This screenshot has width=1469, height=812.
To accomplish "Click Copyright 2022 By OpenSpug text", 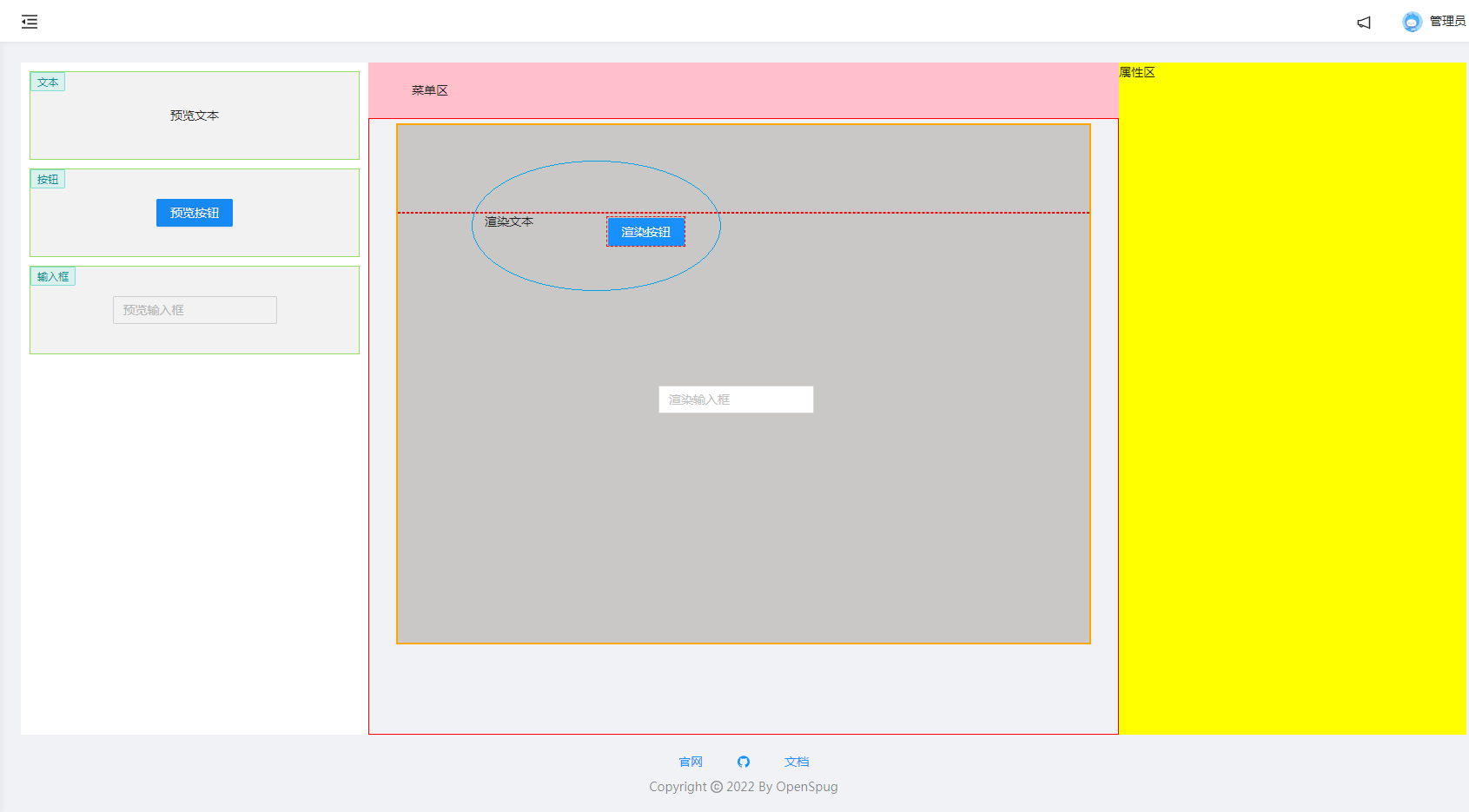I will 744,787.
